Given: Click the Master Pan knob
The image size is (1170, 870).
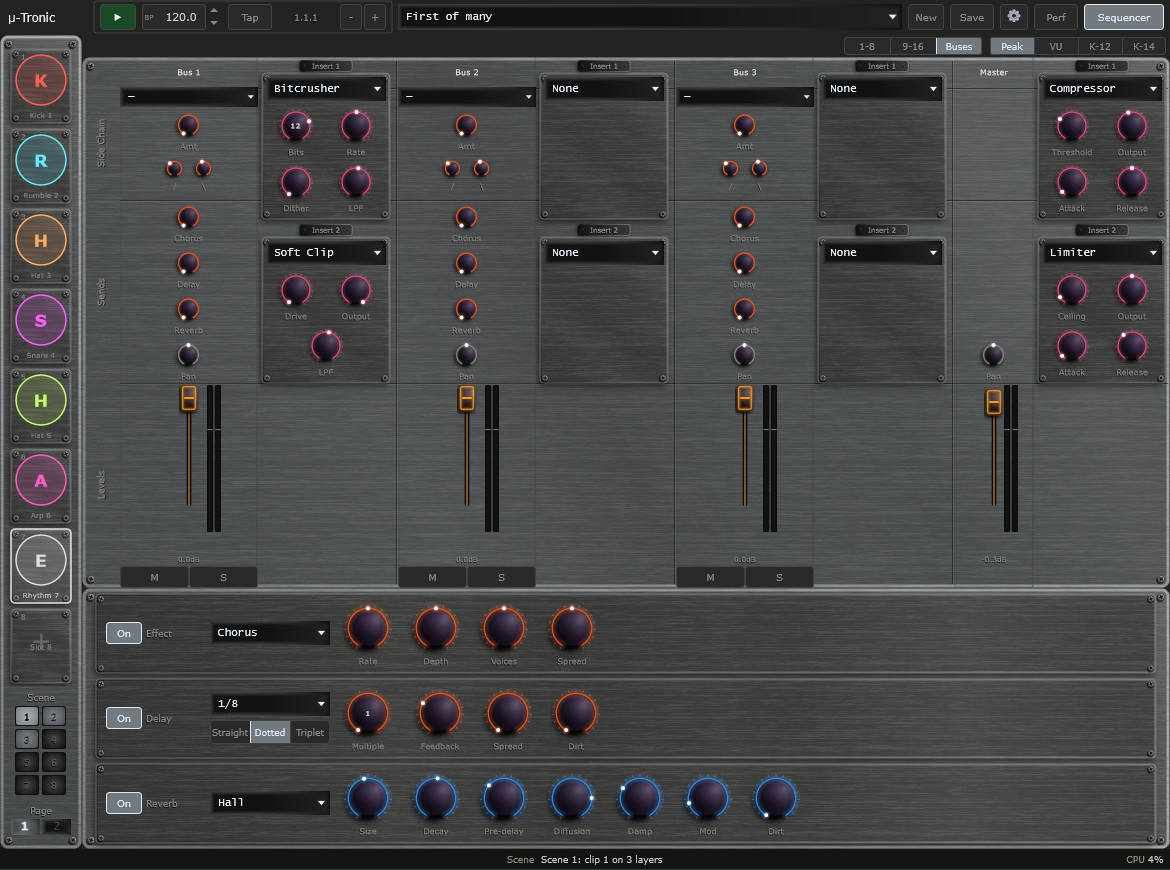Looking at the screenshot, I should 993,355.
